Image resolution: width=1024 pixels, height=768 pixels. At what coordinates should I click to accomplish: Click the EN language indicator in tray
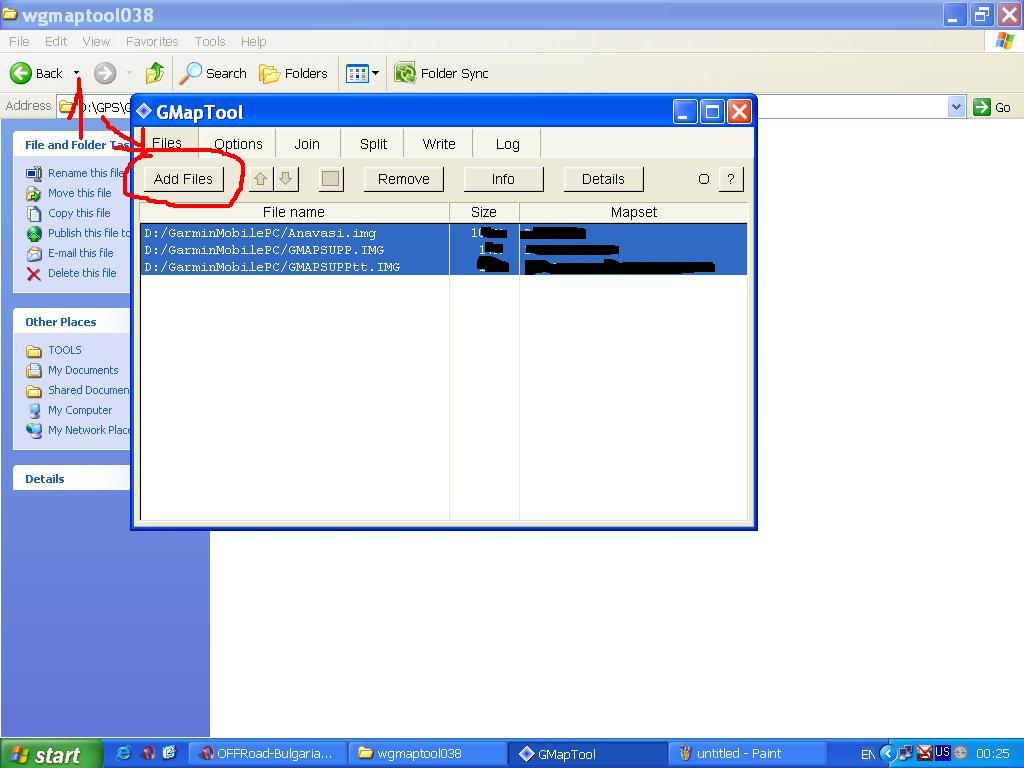[867, 754]
